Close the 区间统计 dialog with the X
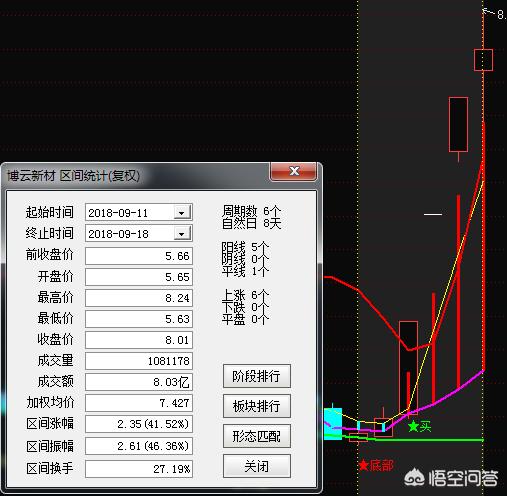This screenshot has width=507, height=496. [294, 171]
